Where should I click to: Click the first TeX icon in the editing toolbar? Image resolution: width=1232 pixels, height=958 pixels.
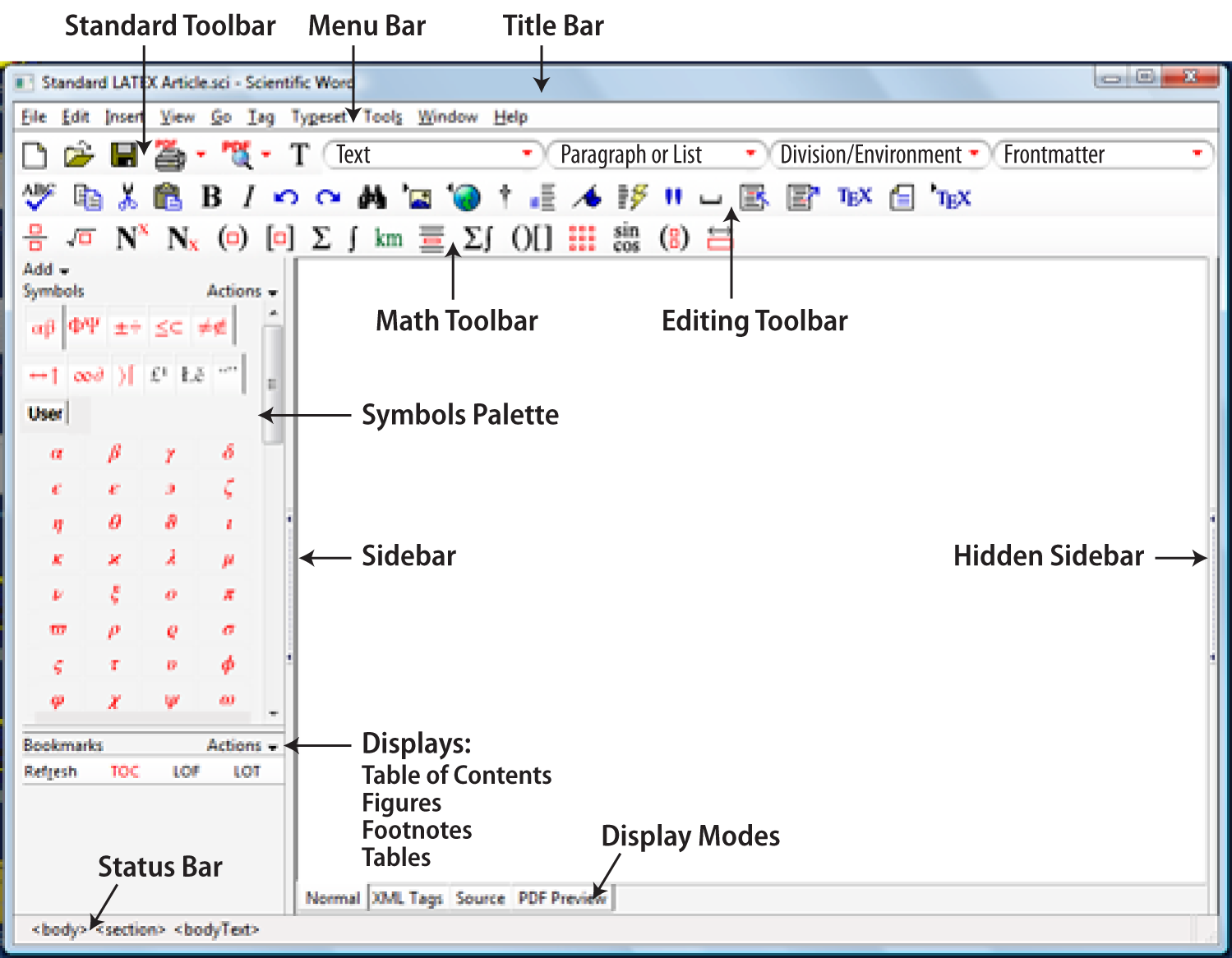coord(854,197)
